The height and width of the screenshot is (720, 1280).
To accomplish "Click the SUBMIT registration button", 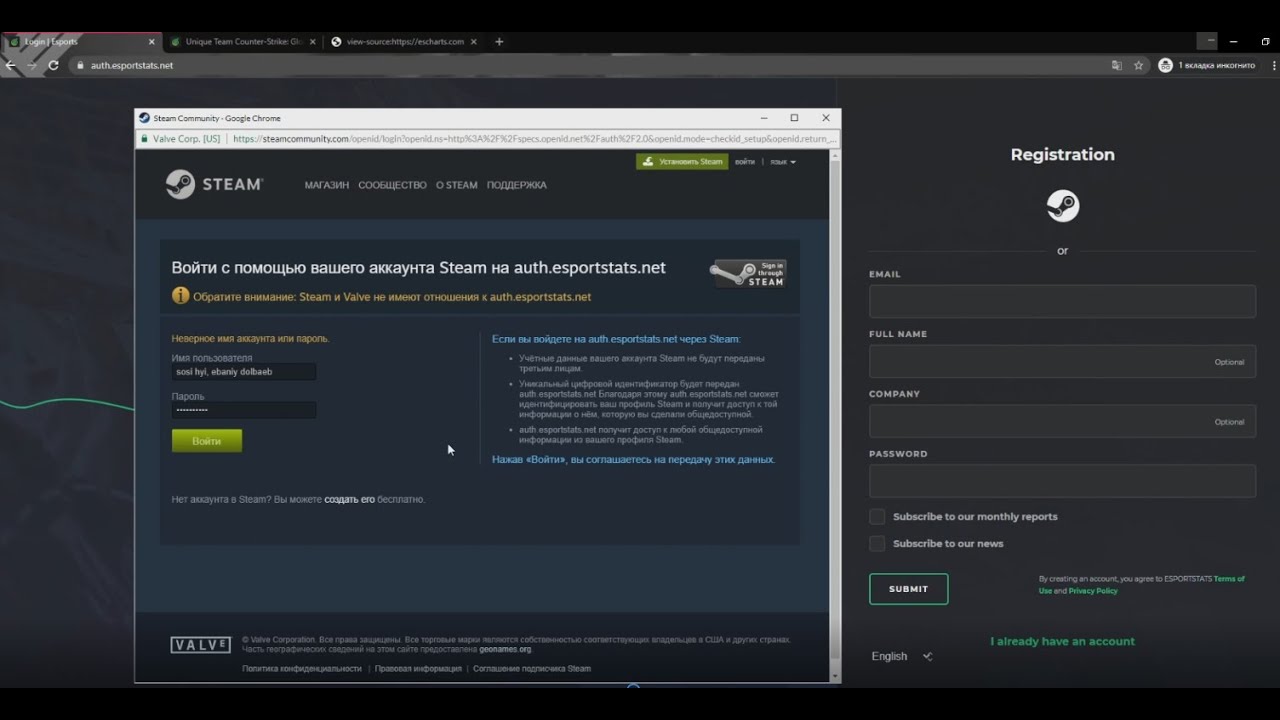I will [908, 589].
